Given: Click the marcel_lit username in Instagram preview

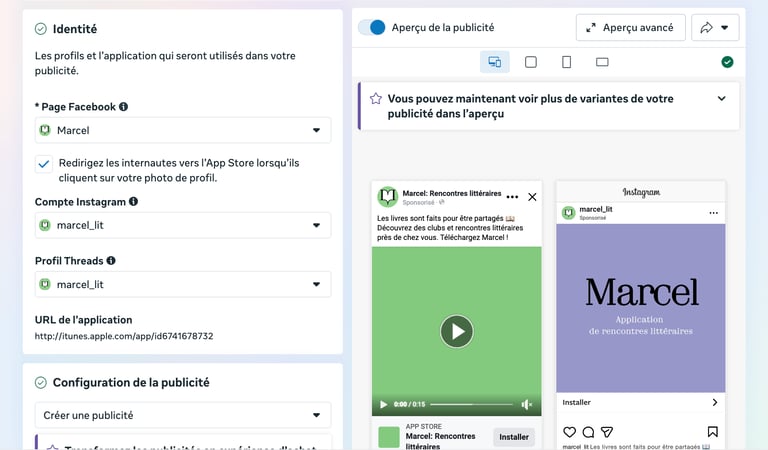Looking at the screenshot, I should pyautogui.click(x=596, y=209).
